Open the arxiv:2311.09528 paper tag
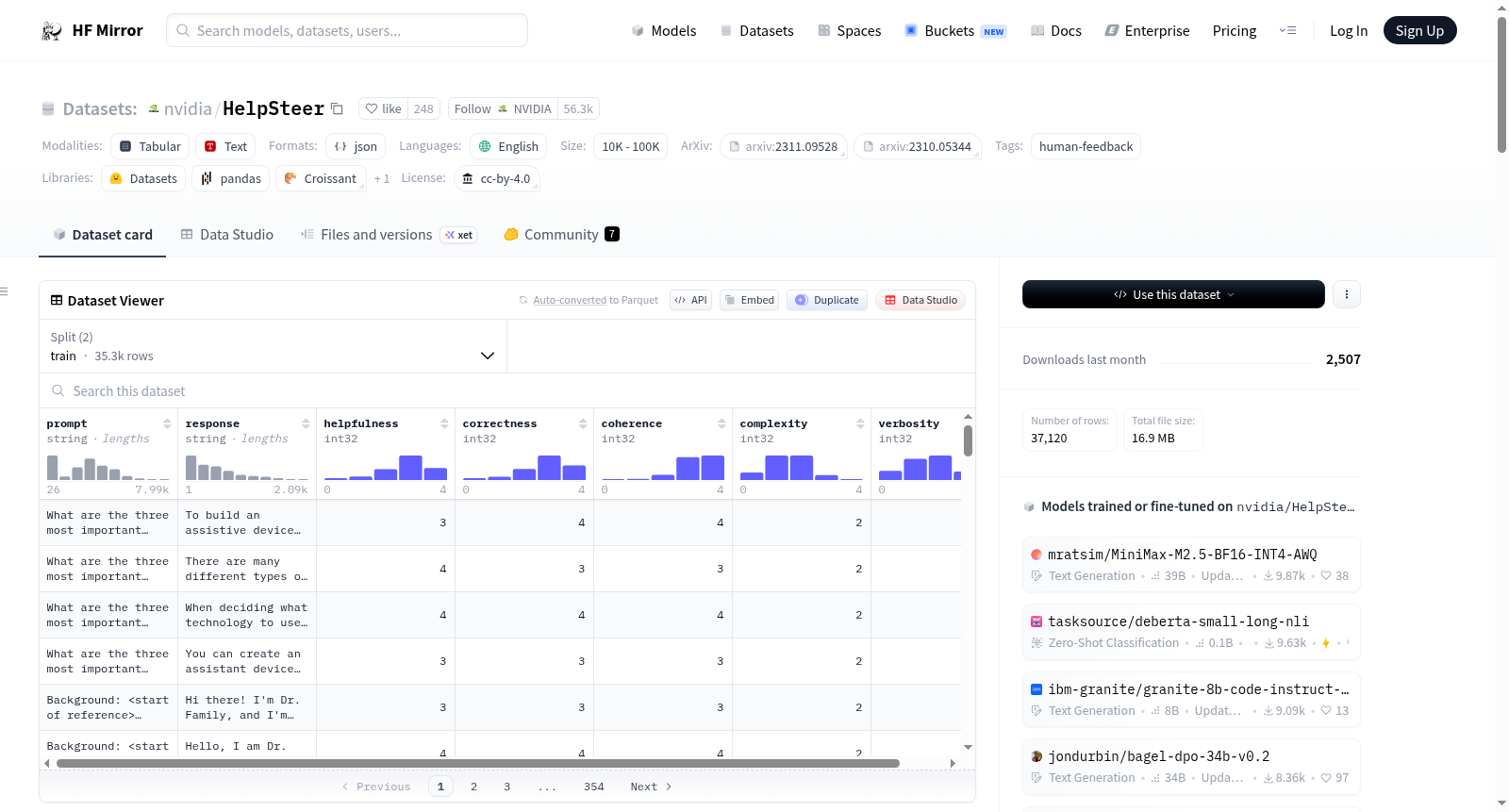The height and width of the screenshot is (812, 1509). click(784, 146)
